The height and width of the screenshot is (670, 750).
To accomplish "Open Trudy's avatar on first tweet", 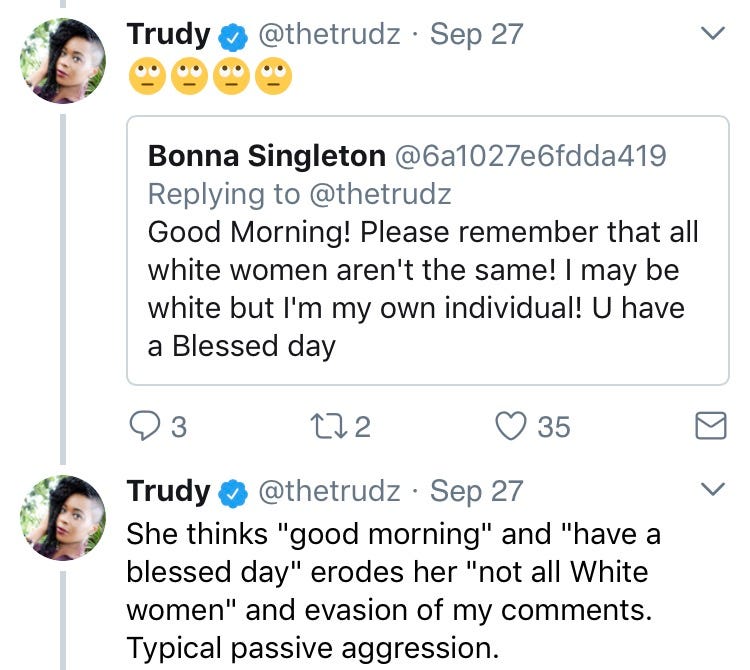I will tap(63, 60).
